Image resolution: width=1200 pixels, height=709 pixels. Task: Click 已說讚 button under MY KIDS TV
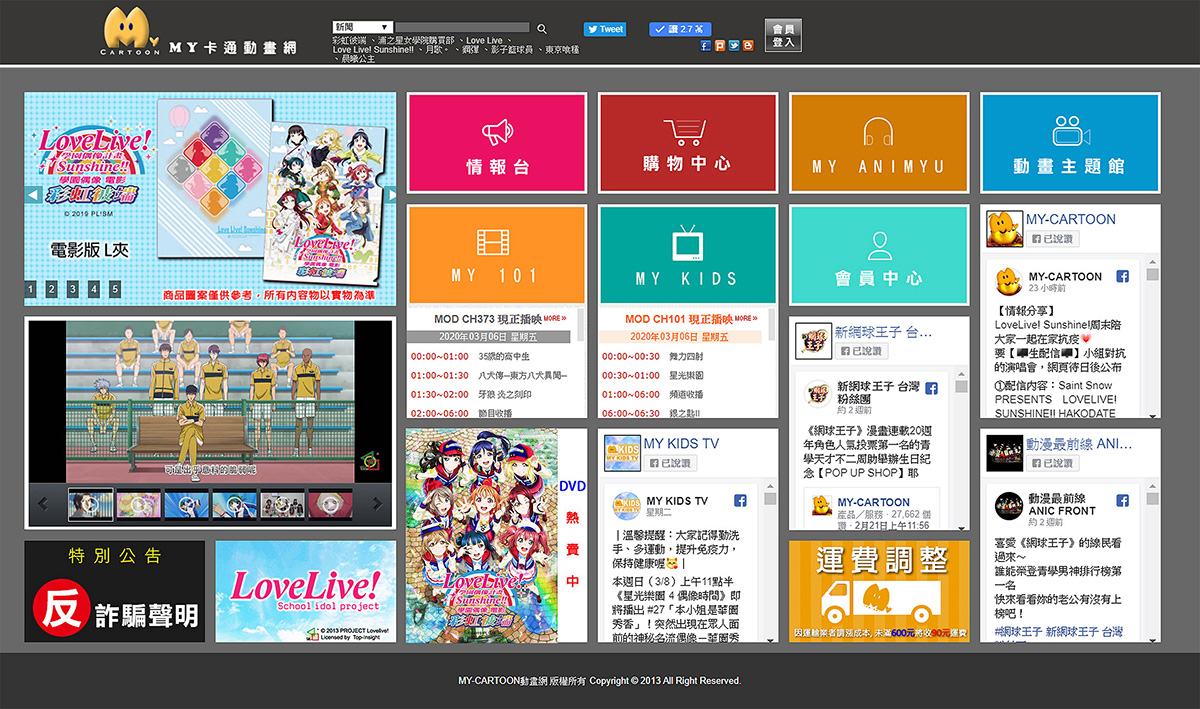coord(670,463)
